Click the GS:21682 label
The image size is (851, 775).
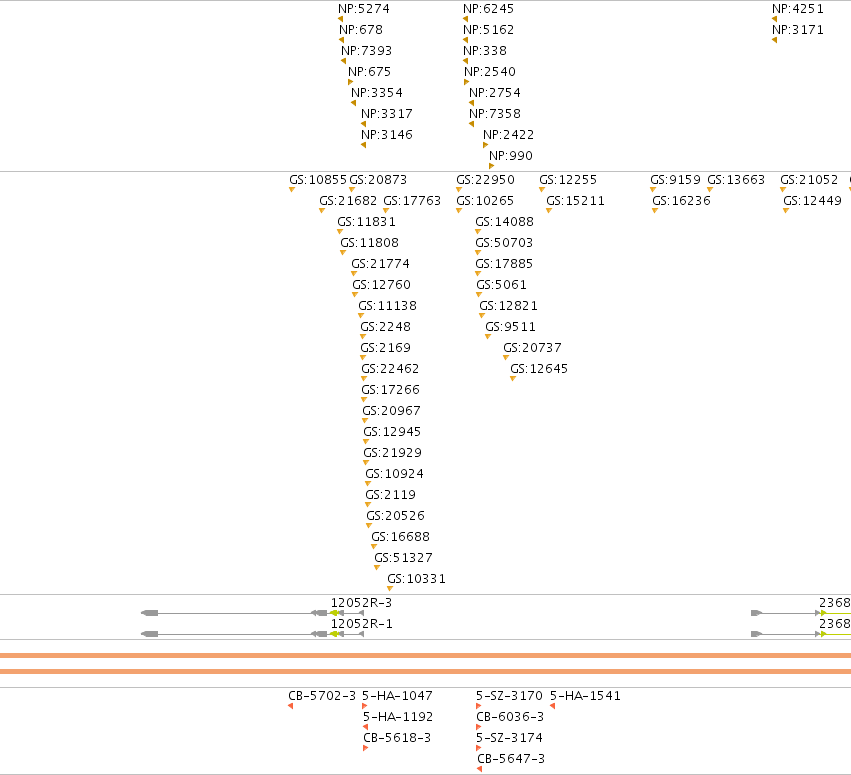click(x=348, y=201)
